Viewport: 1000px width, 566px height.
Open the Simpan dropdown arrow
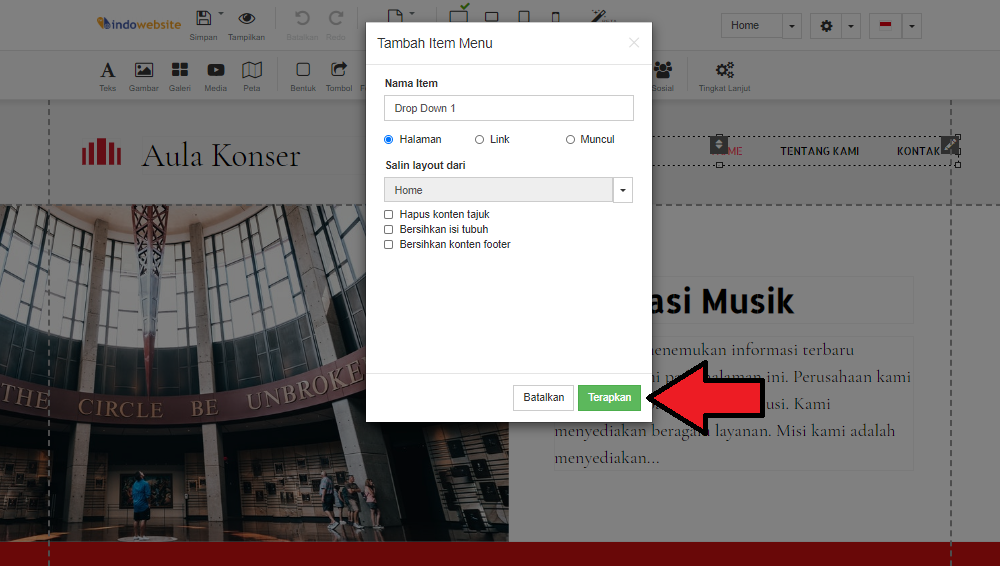(221, 13)
